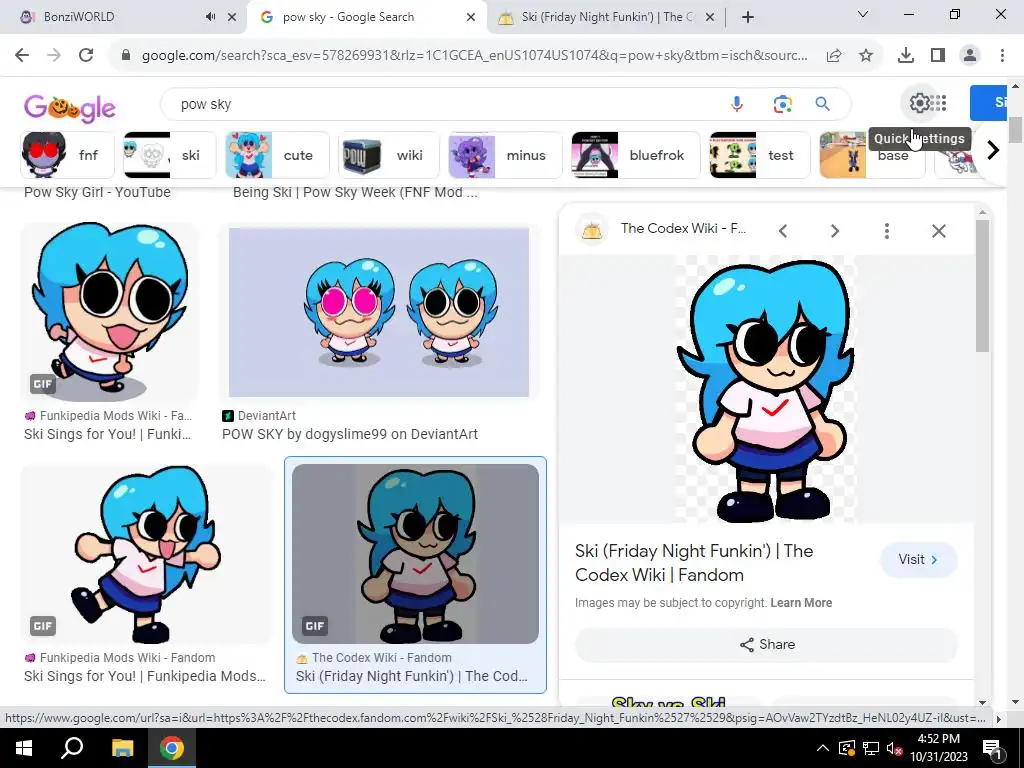The image size is (1024, 768).
Task: Open POW SKY by dogyslime99 link
Action: pos(350,434)
